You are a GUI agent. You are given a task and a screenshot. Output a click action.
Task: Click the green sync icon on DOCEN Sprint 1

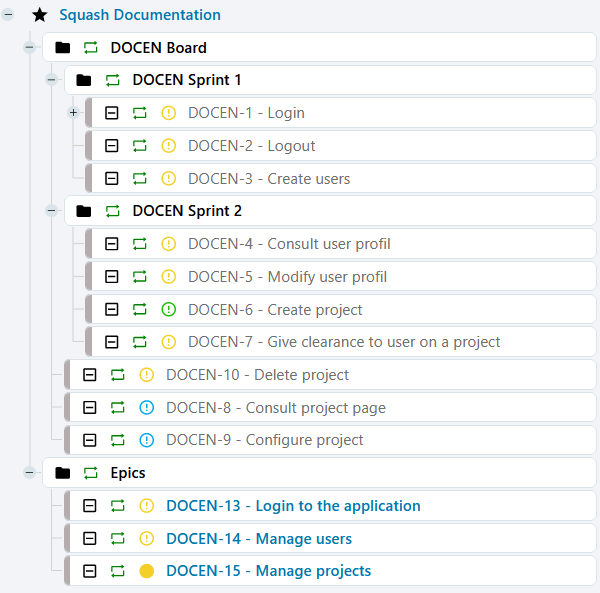tap(112, 80)
